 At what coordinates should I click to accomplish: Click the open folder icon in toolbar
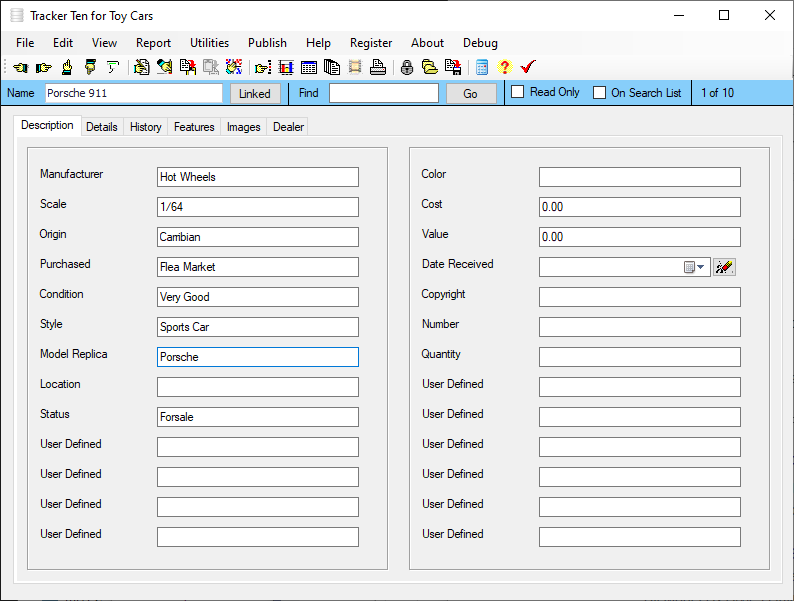click(429, 68)
